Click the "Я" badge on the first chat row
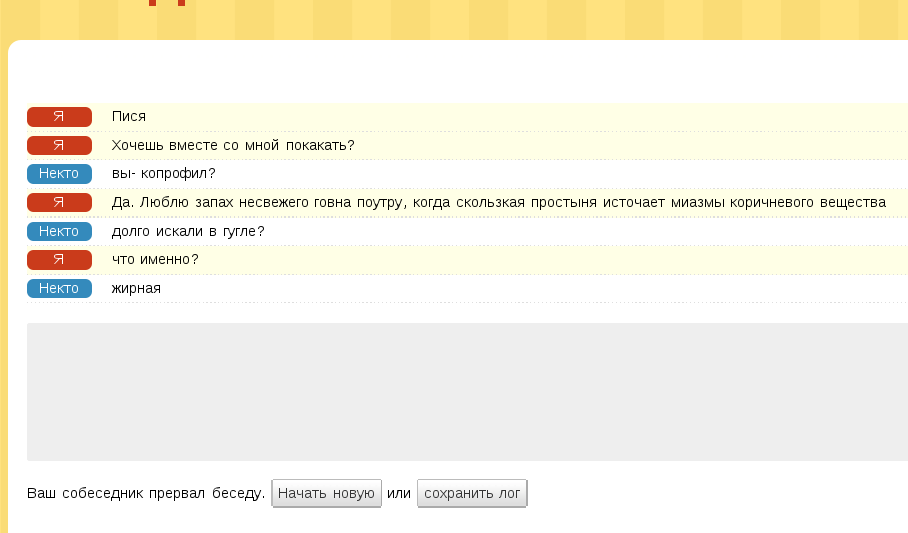Viewport: 908px width, 533px height. [59, 116]
